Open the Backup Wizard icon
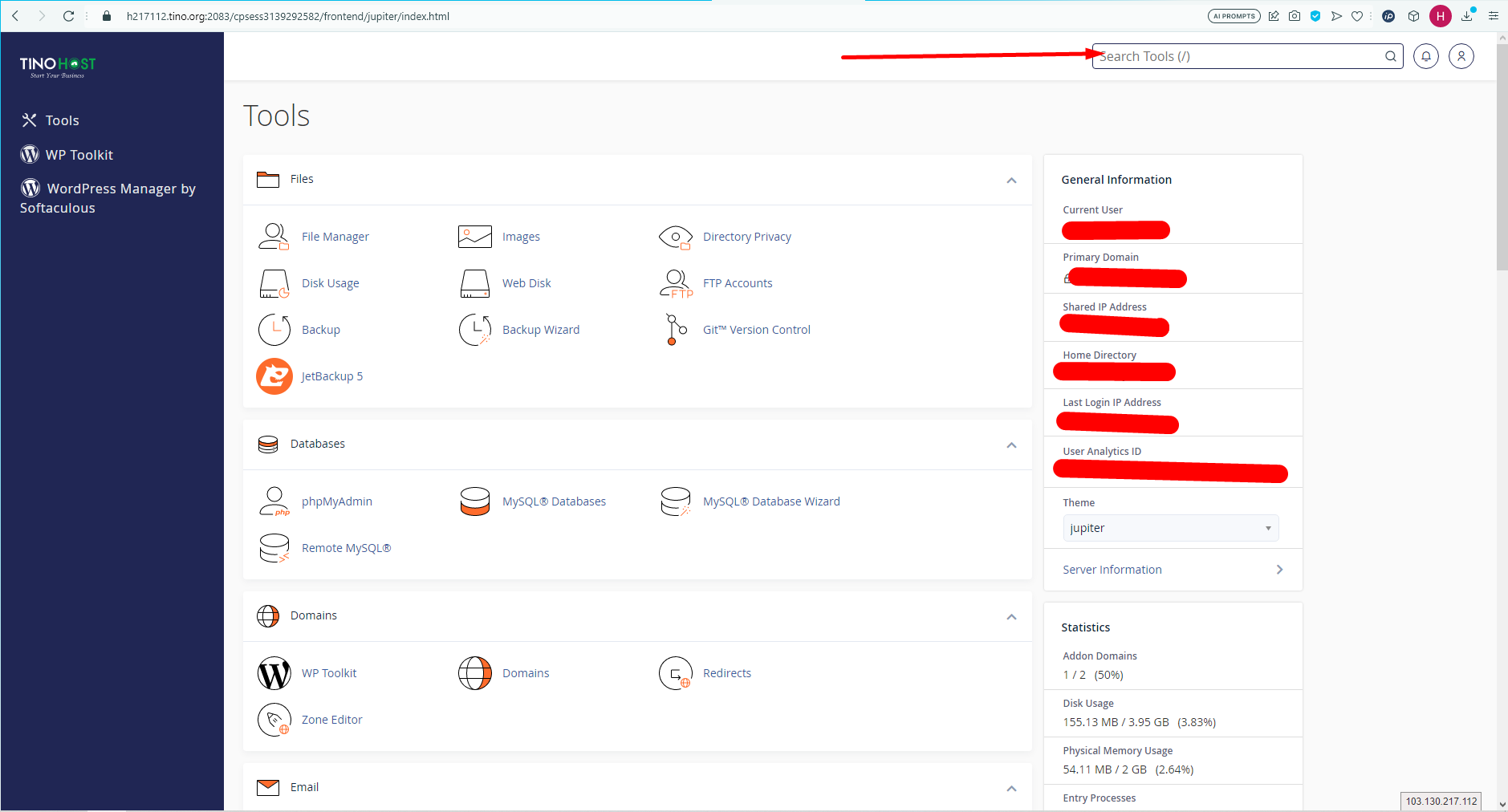The width and height of the screenshot is (1508, 812). point(474,330)
